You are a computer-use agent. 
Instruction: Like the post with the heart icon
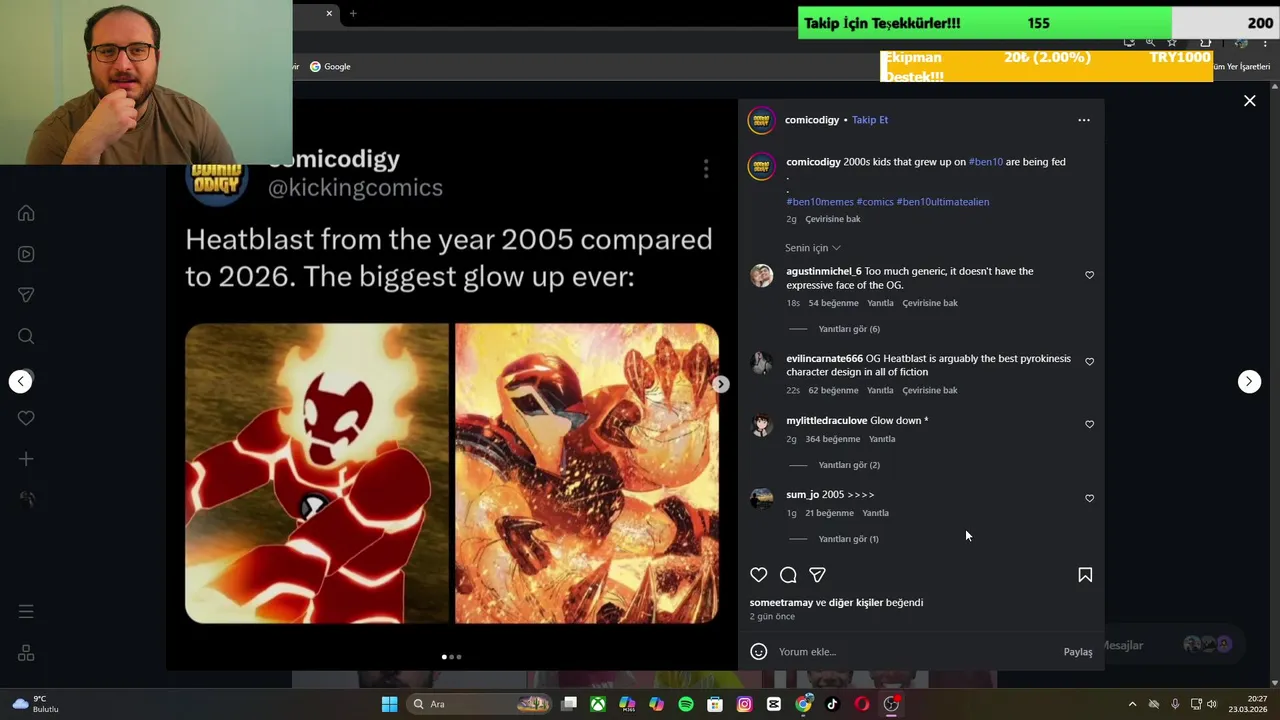click(x=759, y=575)
